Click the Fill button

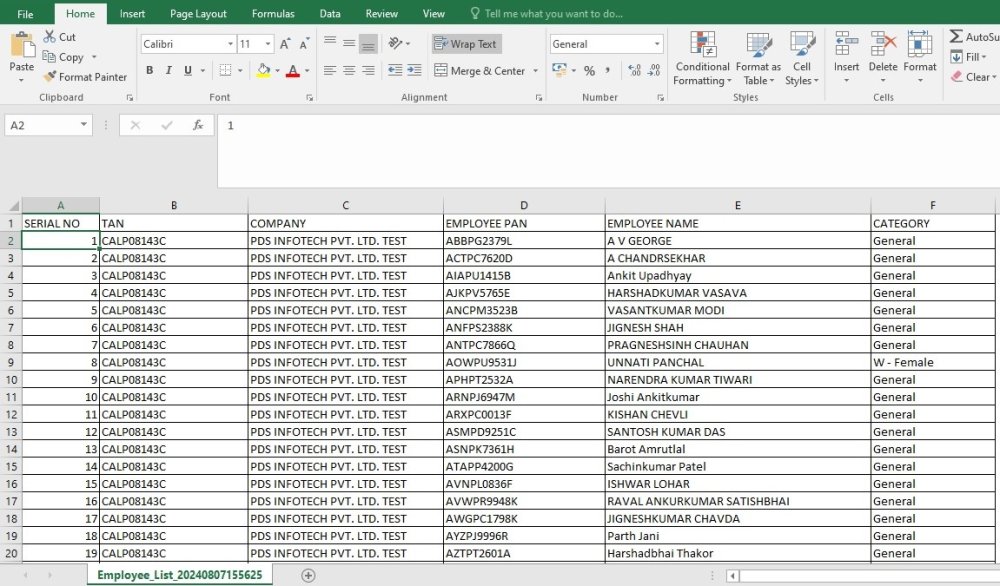click(x=968, y=57)
